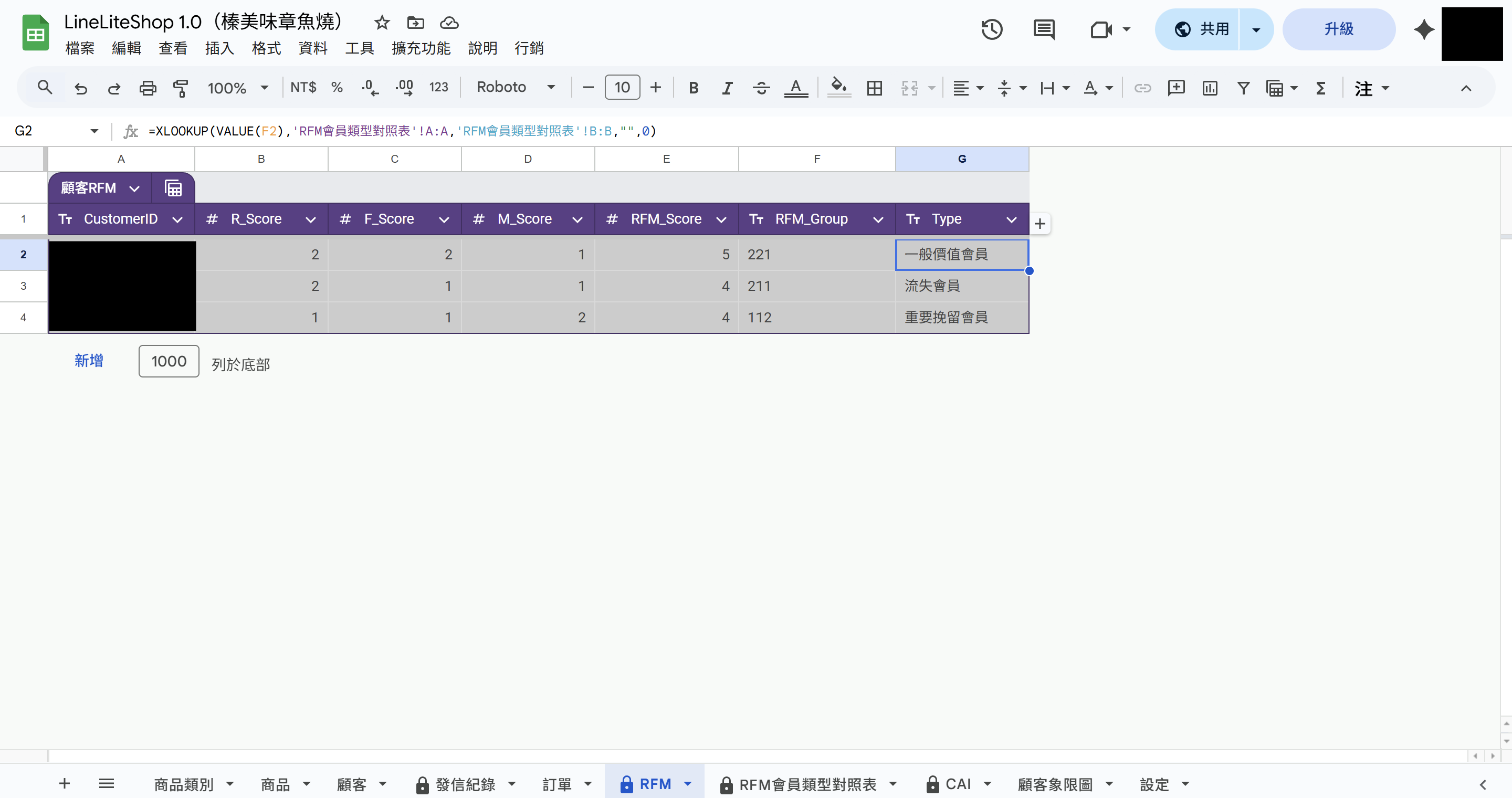Expand the RFM_Group column dropdown arrow
The width and height of the screenshot is (1512, 798).
878,219
